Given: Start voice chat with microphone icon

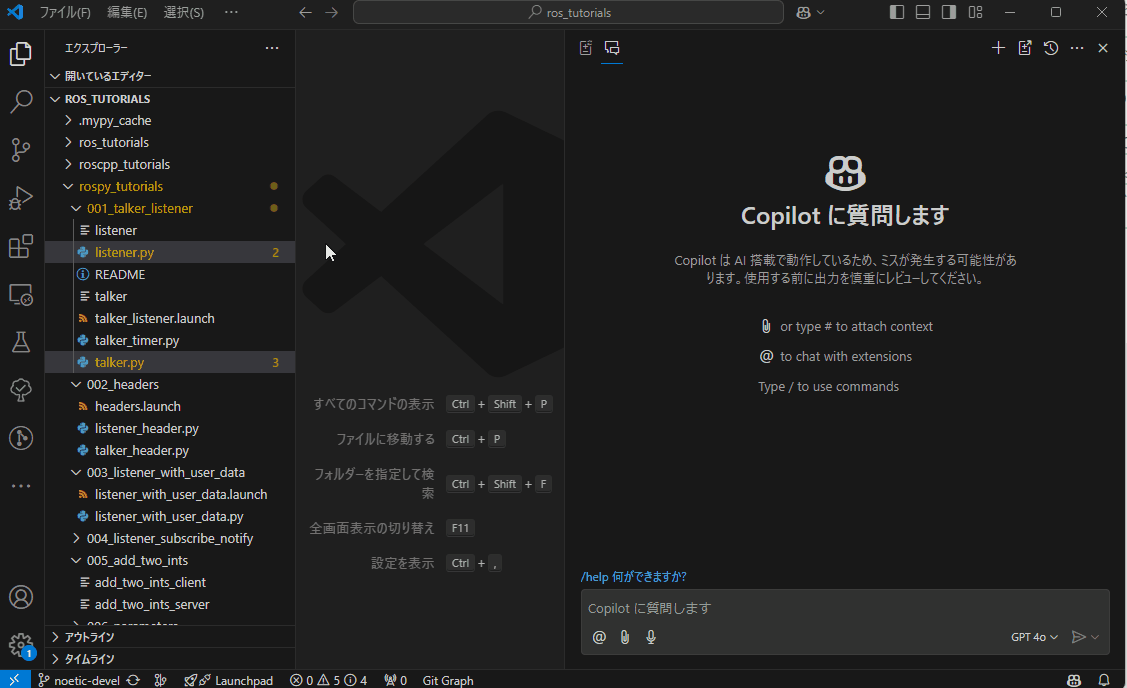Looking at the screenshot, I should tap(650, 637).
